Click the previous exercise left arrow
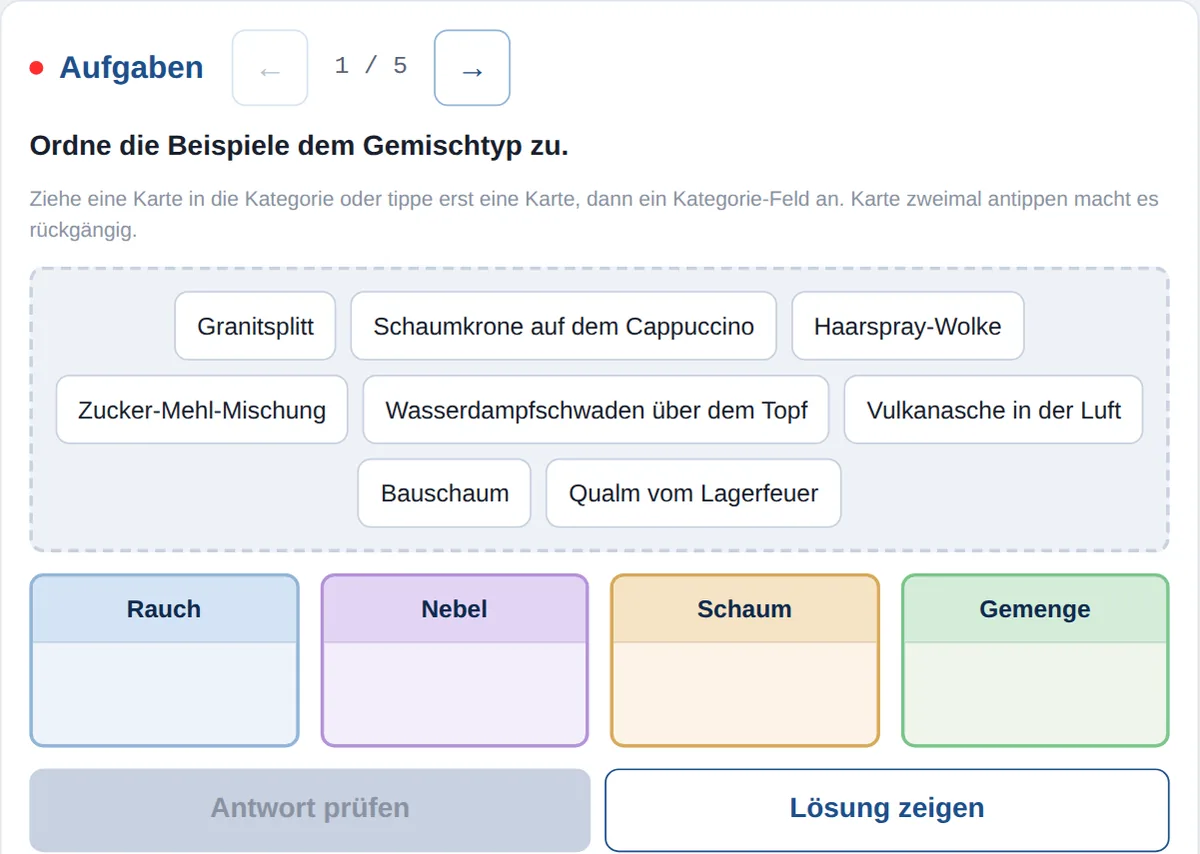 (270, 68)
